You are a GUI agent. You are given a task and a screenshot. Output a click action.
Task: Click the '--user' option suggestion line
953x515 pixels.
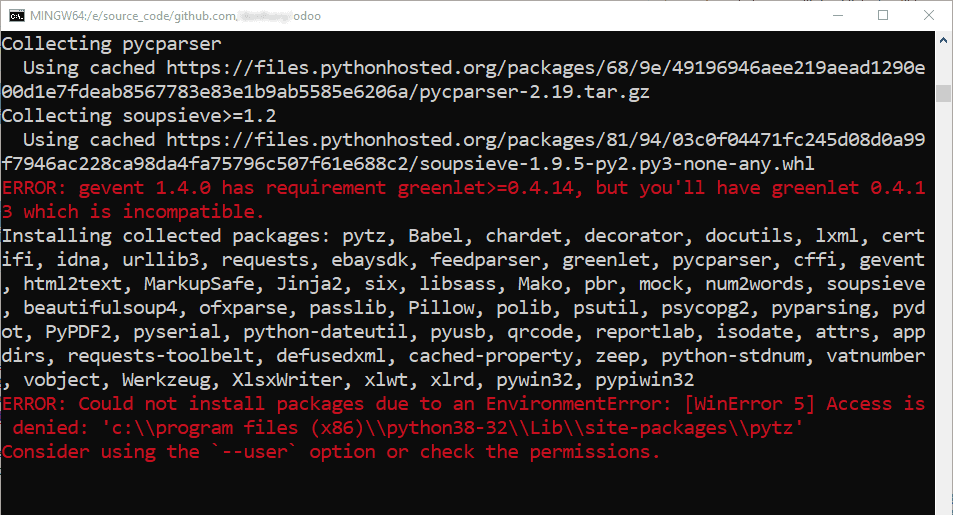pos(331,452)
